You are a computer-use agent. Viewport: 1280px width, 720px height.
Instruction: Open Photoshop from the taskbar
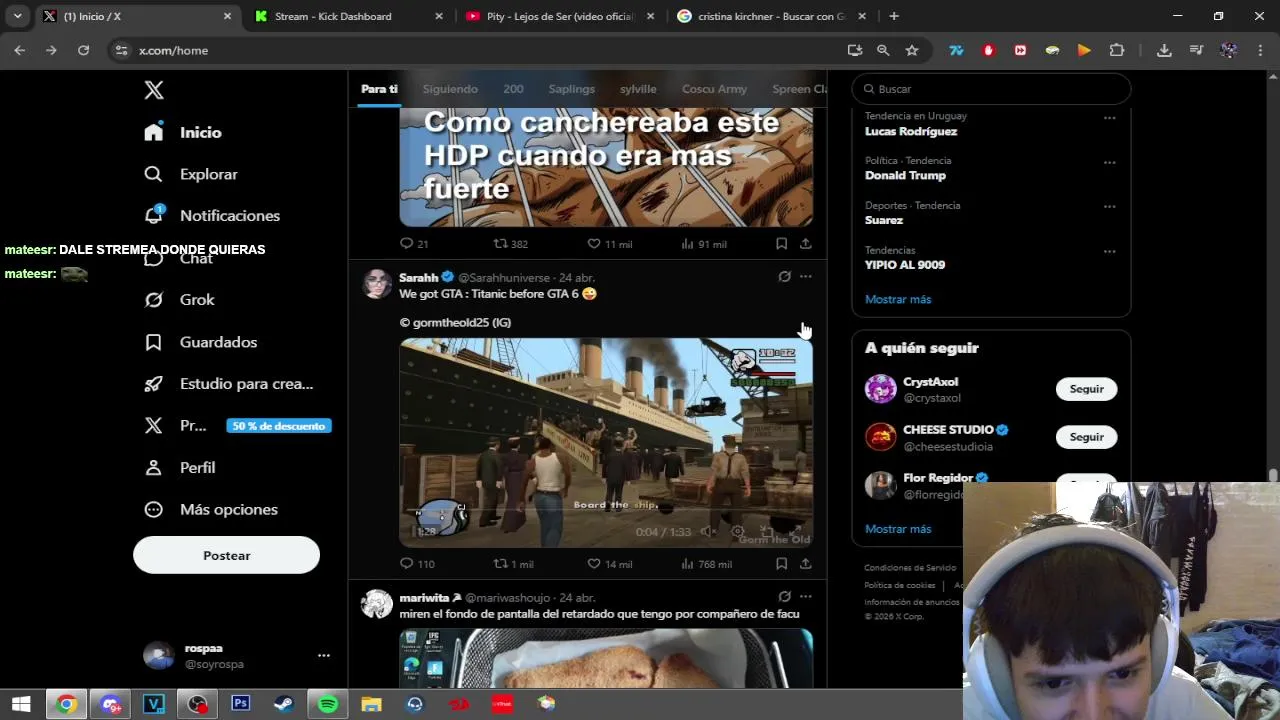click(x=241, y=704)
